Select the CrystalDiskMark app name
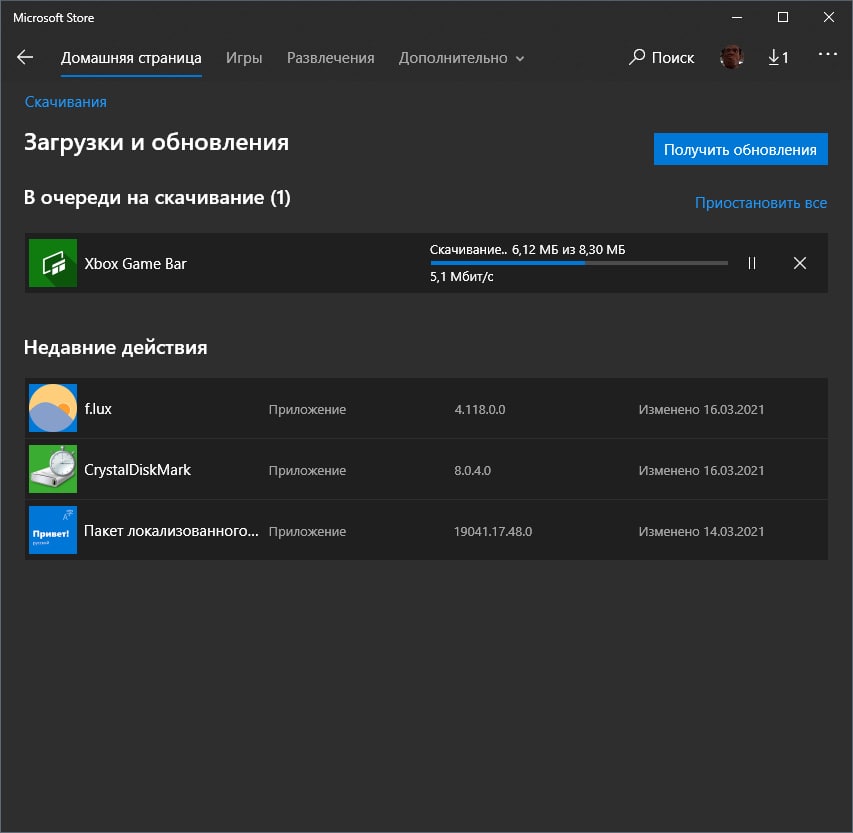 point(138,470)
